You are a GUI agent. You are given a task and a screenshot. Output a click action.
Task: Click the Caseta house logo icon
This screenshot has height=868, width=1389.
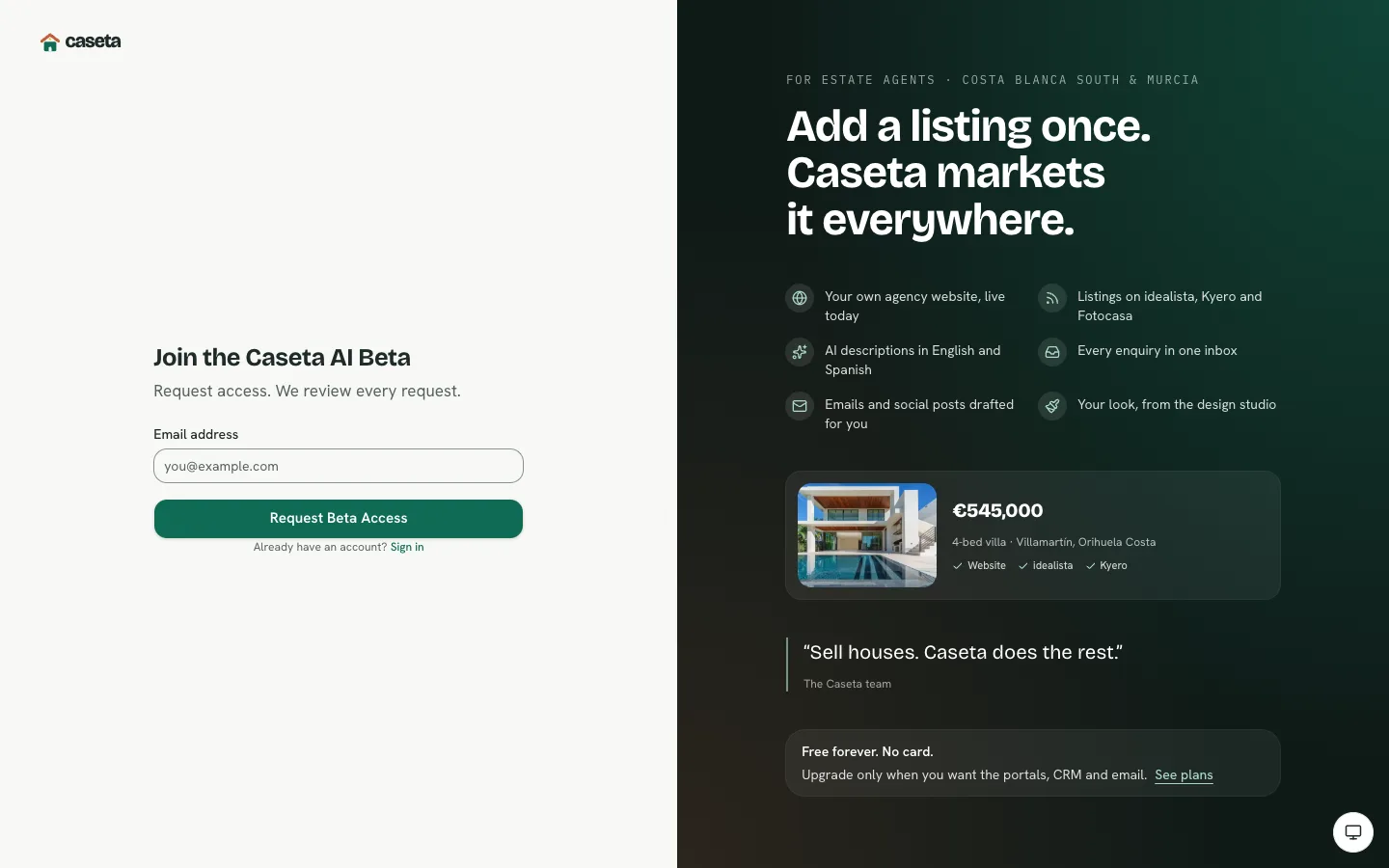[x=50, y=41]
